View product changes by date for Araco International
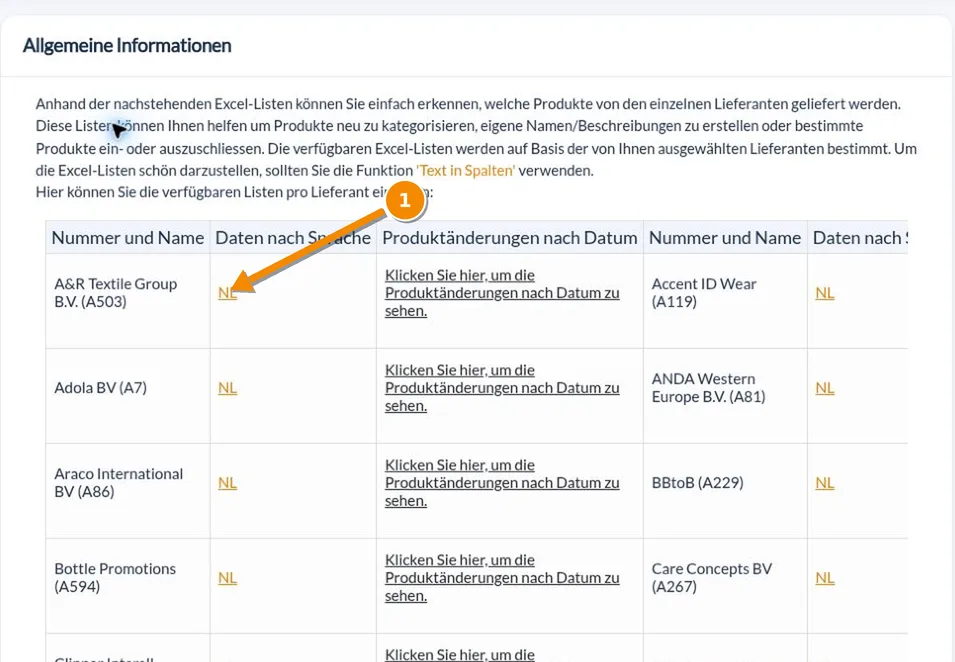This screenshot has width=955, height=662. pyautogui.click(x=502, y=483)
